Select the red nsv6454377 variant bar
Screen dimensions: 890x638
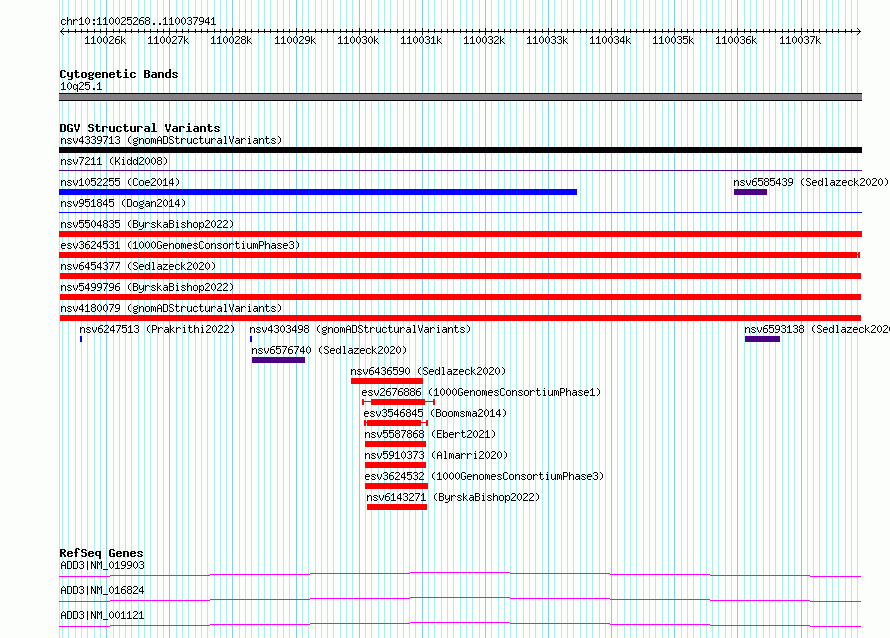pos(460,276)
